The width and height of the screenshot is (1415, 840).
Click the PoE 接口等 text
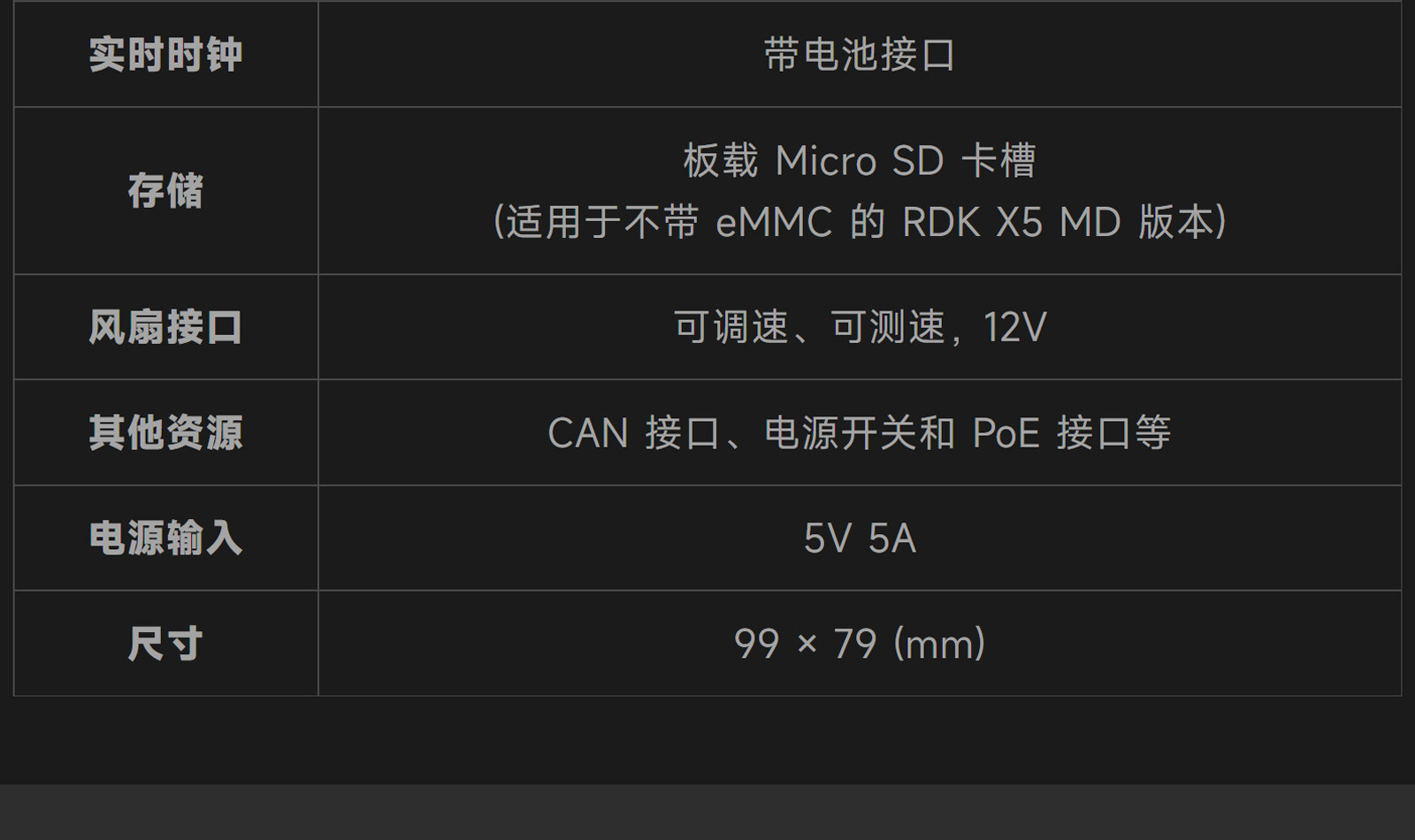pos(1072,433)
